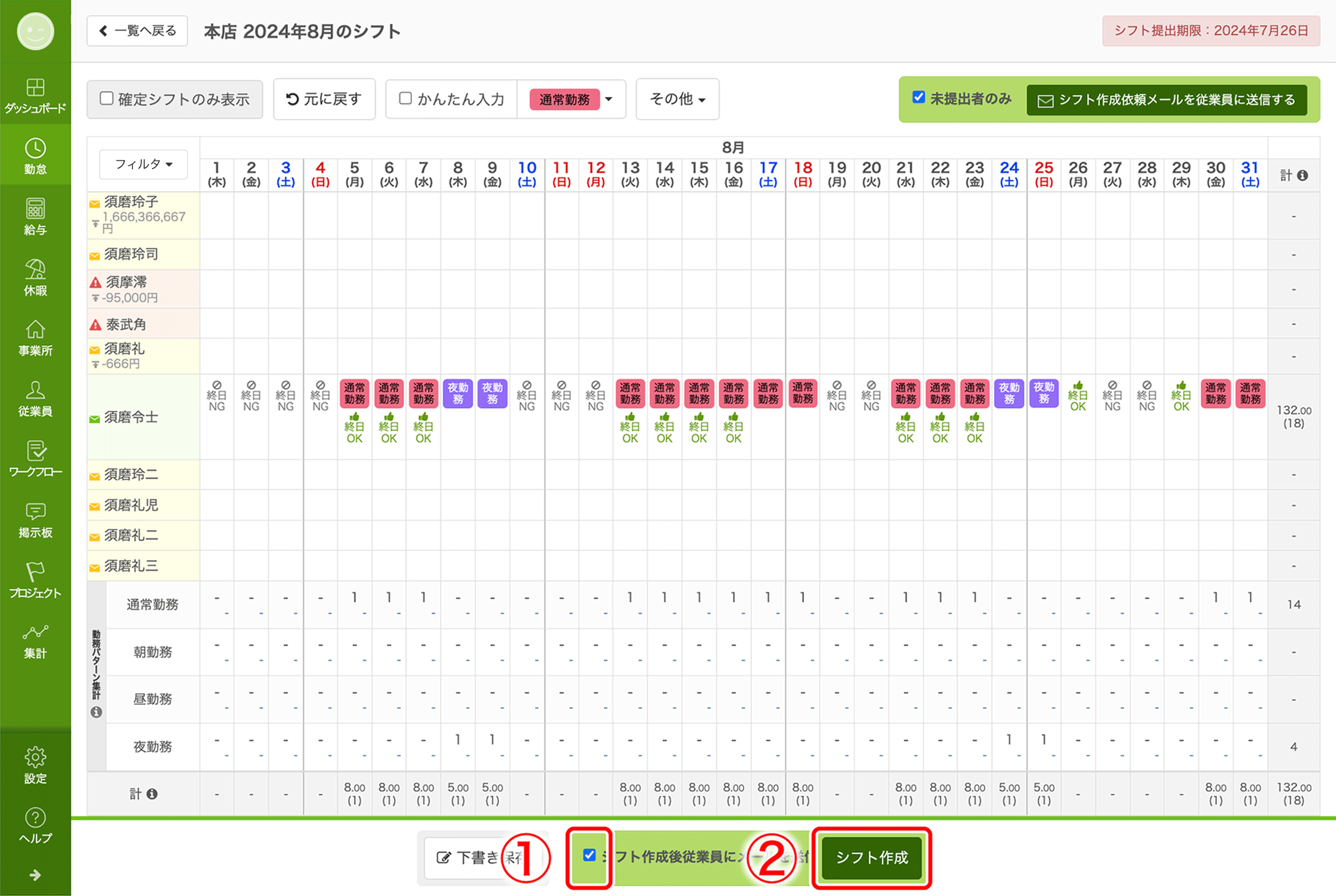
Task: Select employee name 須磨令士
Action: point(131,417)
